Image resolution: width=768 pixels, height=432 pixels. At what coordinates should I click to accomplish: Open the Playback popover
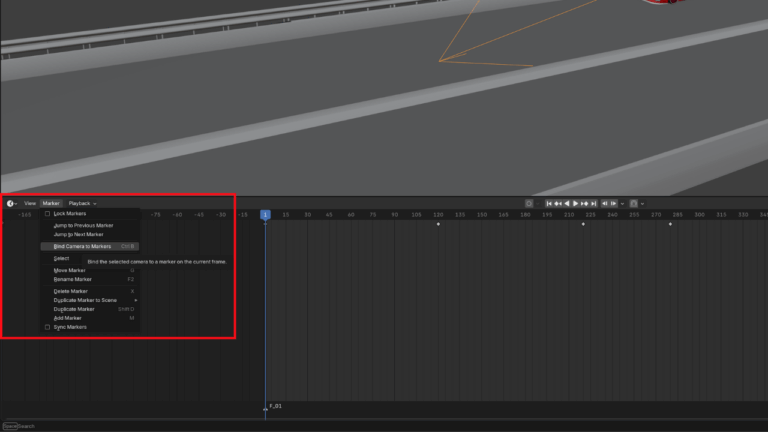(x=82, y=203)
